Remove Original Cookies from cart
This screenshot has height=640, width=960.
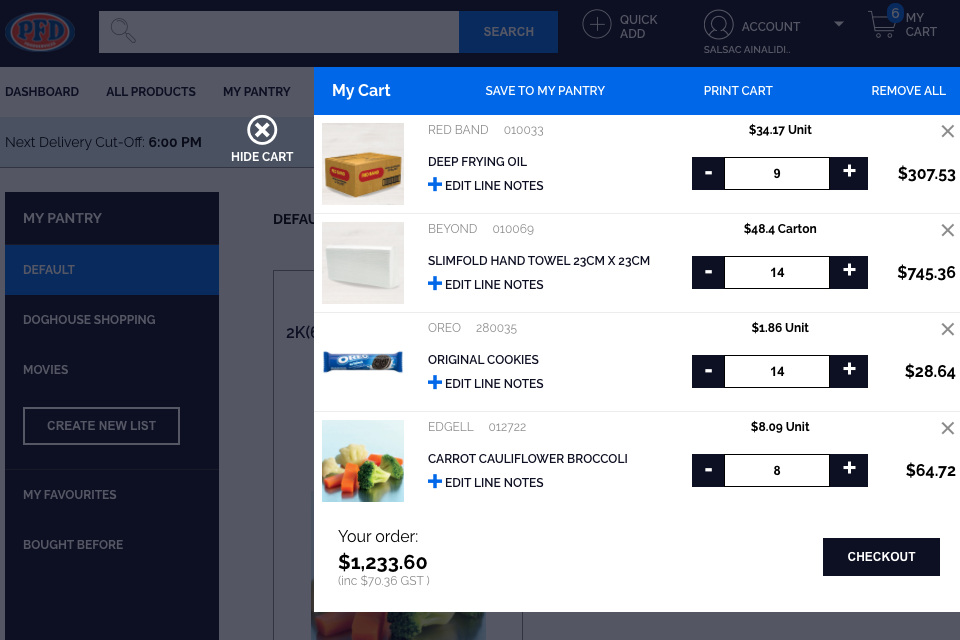[947, 329]
